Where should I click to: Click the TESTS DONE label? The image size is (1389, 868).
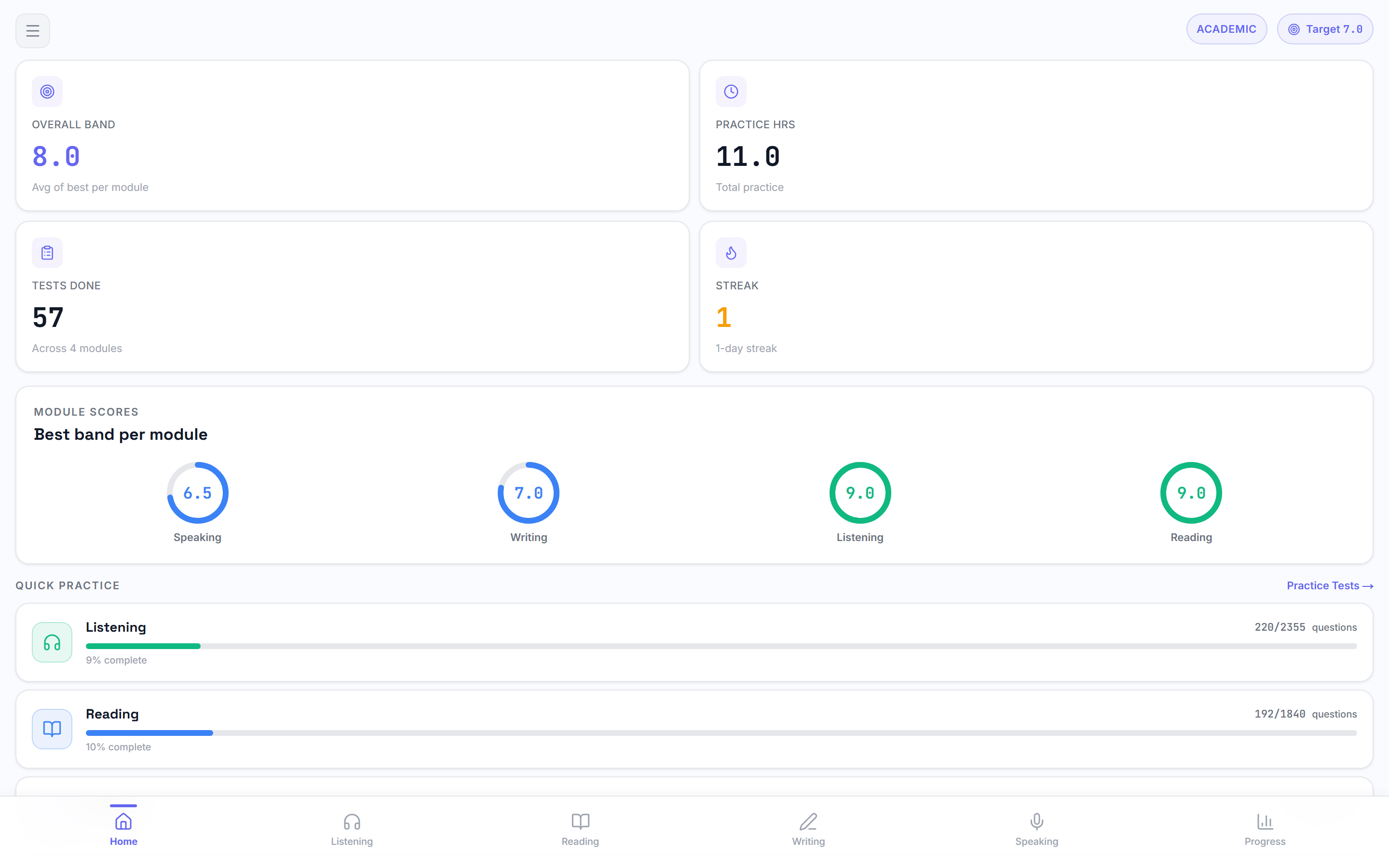67,286
